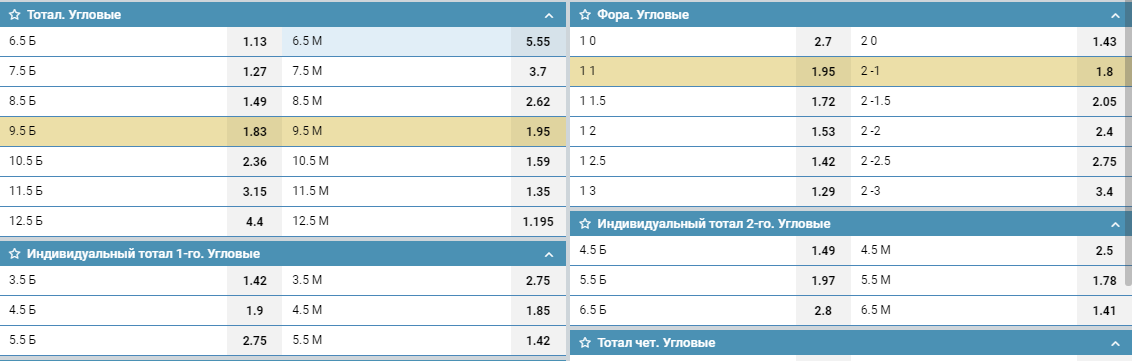Bet on 5.5 Б at 1.97
The height and width of the screenshot is (361, 1132).
pyautogui.click(x=824, y=280)
